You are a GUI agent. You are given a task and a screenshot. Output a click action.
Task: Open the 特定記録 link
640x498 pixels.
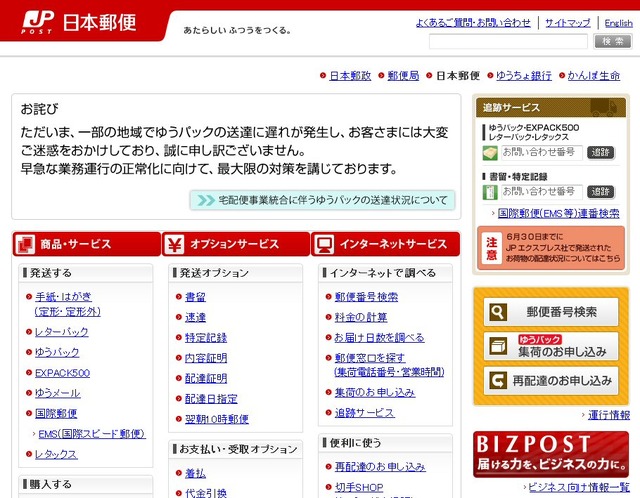click(x=206, y=338)
